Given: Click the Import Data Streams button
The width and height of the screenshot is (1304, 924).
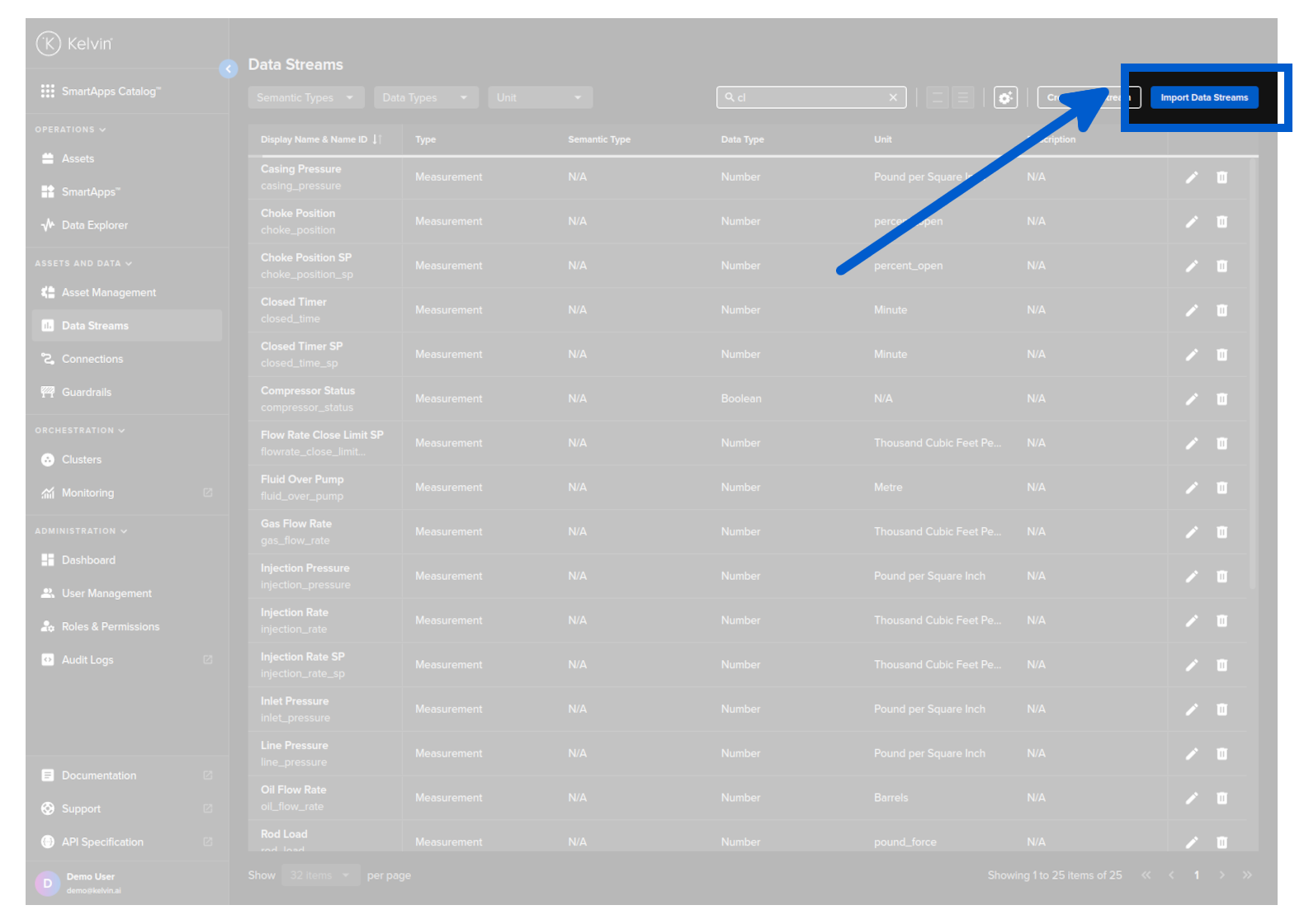Looking at the screenshot, I should 1203,97.
